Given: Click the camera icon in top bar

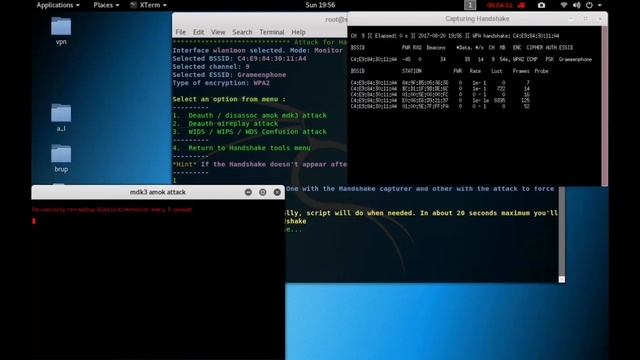Looking at the screenshot, I should [x=541, y=5].
